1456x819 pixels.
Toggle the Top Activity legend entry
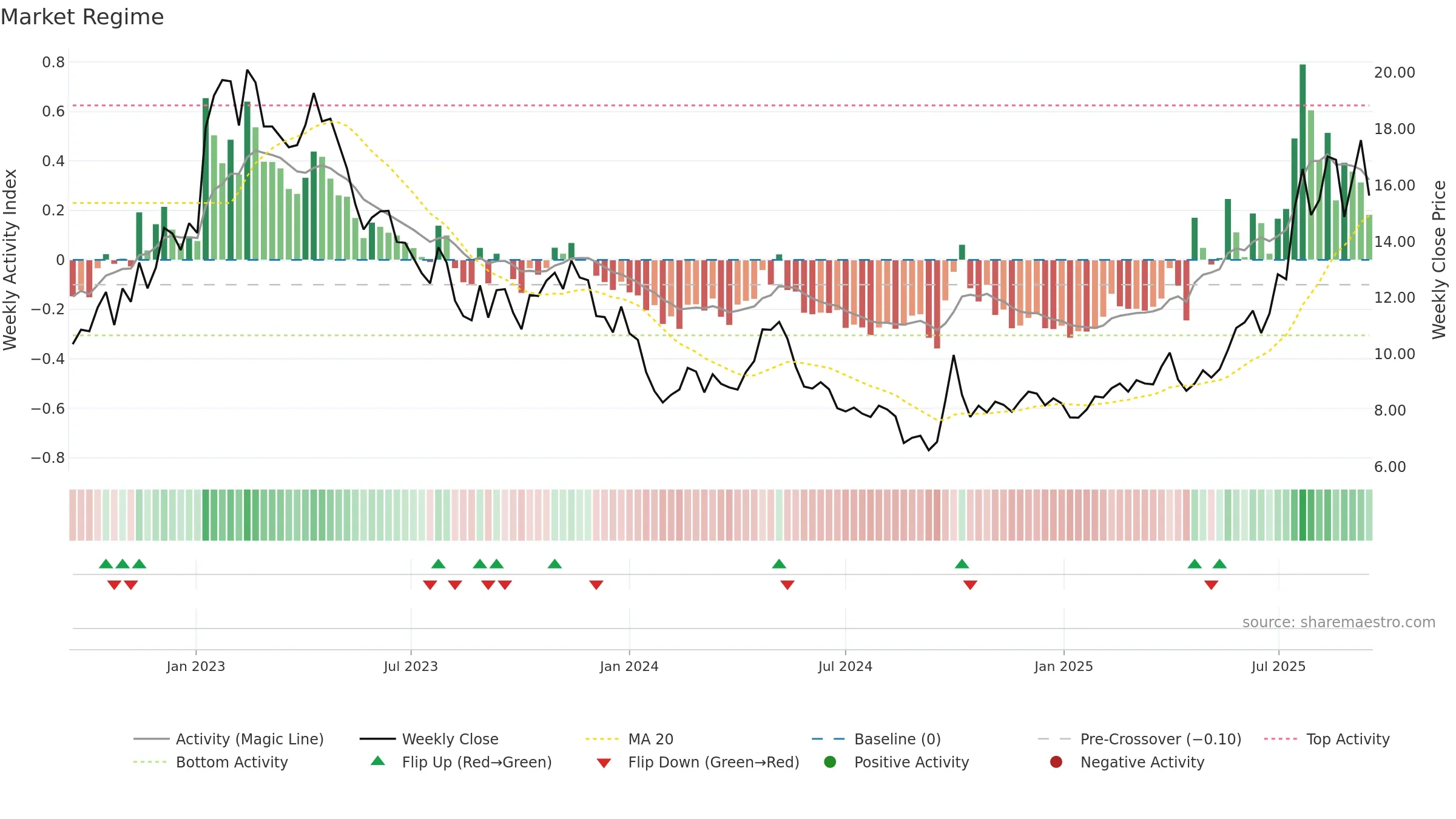click(1327, 739)
